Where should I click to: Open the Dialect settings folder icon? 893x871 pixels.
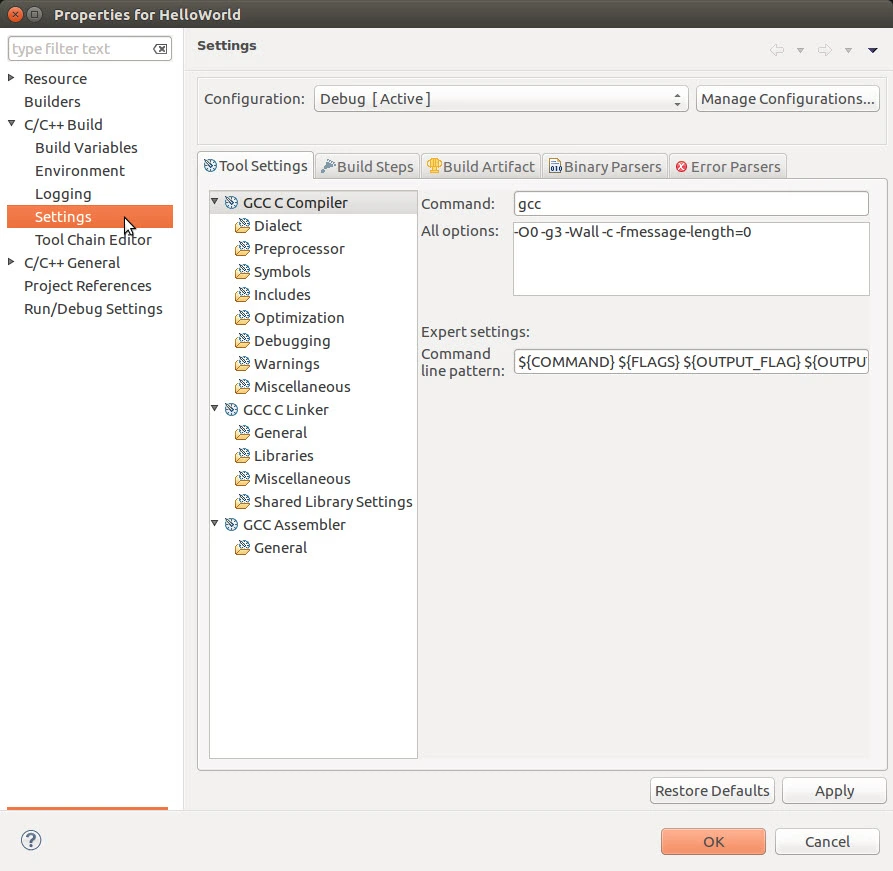click(x=242, y=226)
